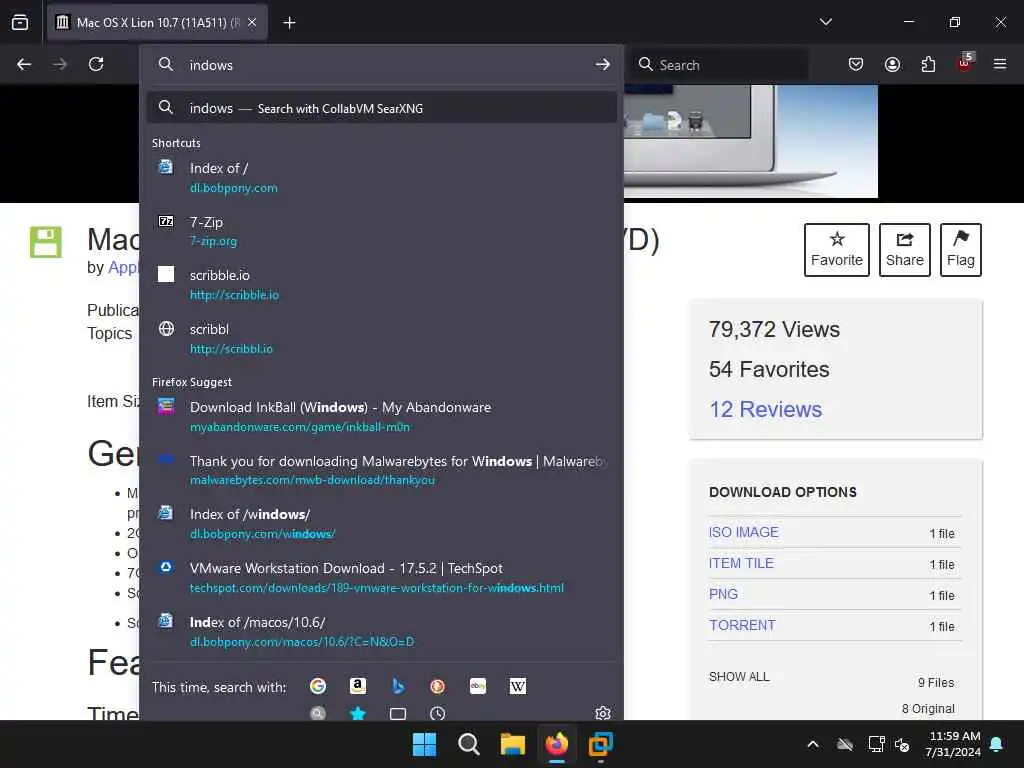Search bookmarks via blue star icon
This screenshot has width=1024, height=768.
[358, 713]
